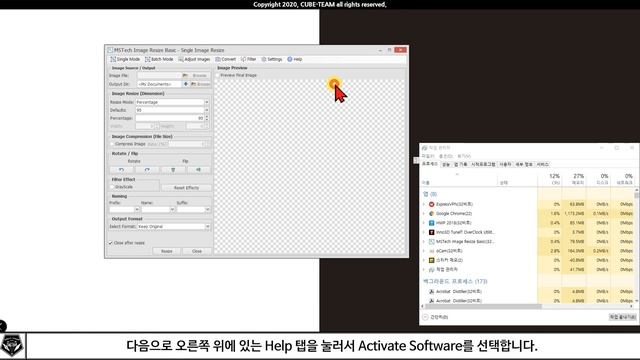Toggle the GrayScale filter checkbox
This screenshot has height=360, width=640.
[x=112, y=187]
